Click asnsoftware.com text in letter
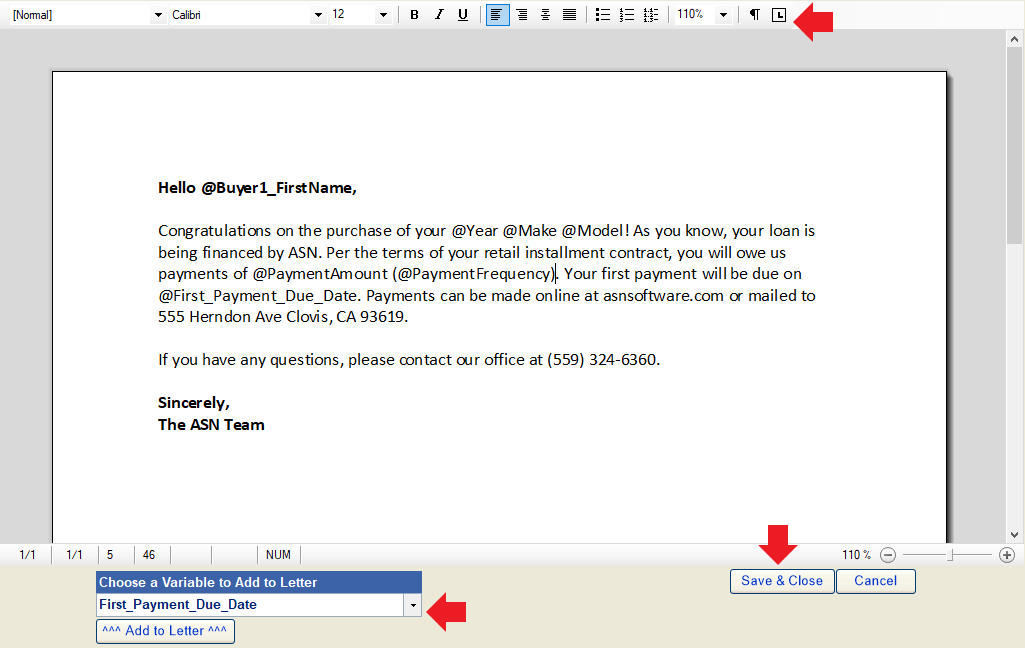This screenshot has width=1025, height=648. tap(663, 296)
